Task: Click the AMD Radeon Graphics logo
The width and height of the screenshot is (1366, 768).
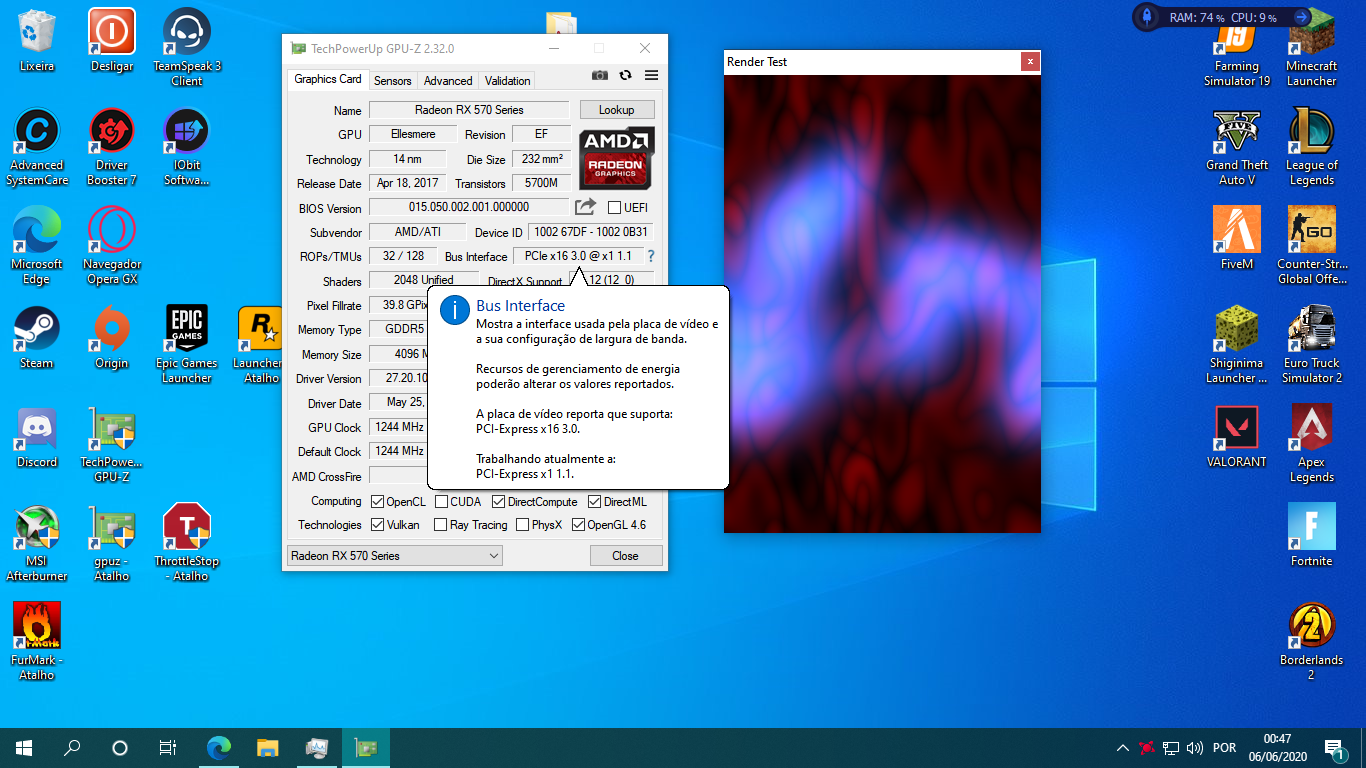Action: 617,158
